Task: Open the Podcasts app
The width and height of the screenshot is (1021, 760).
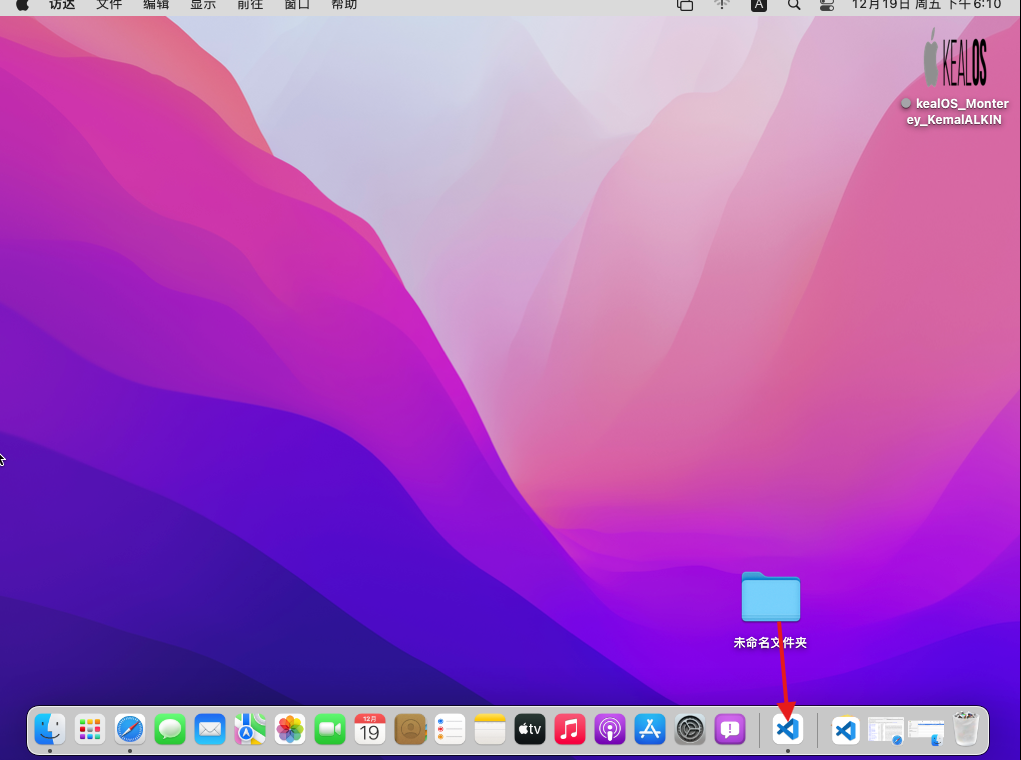Action: [x=610, y=730]
